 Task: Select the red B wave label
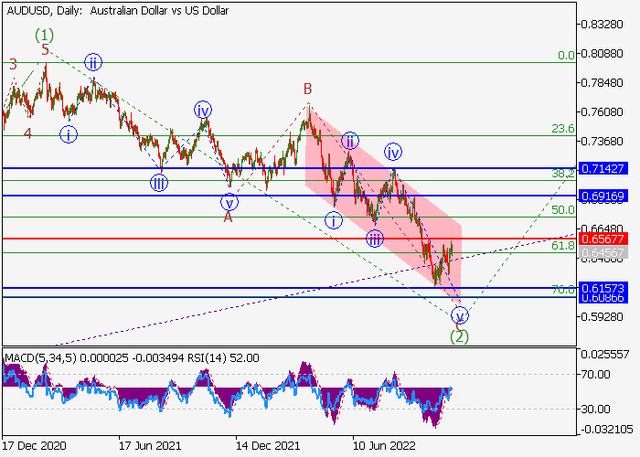309,90
